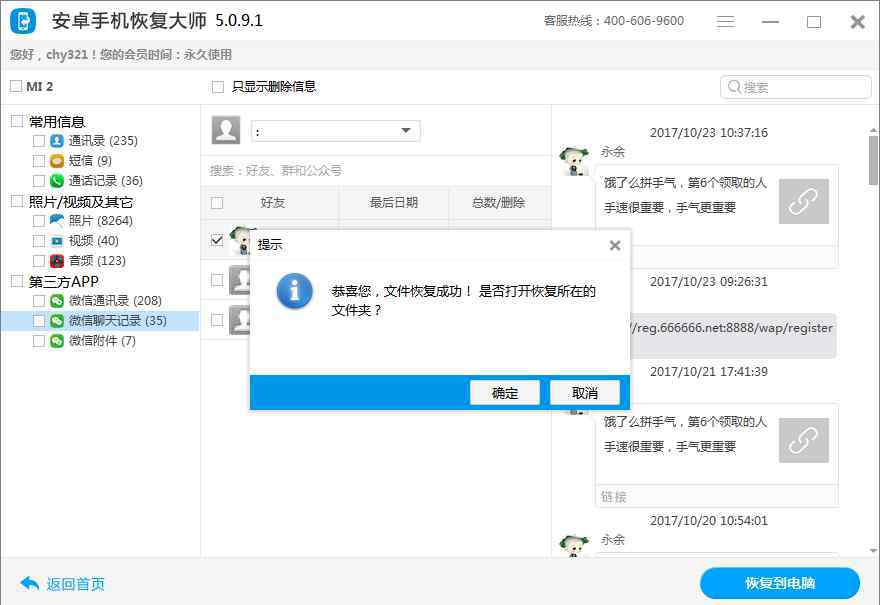Click 恢复到电脑 button
The width and height of the screenshot is (880, 605).
tap(780, 583)
